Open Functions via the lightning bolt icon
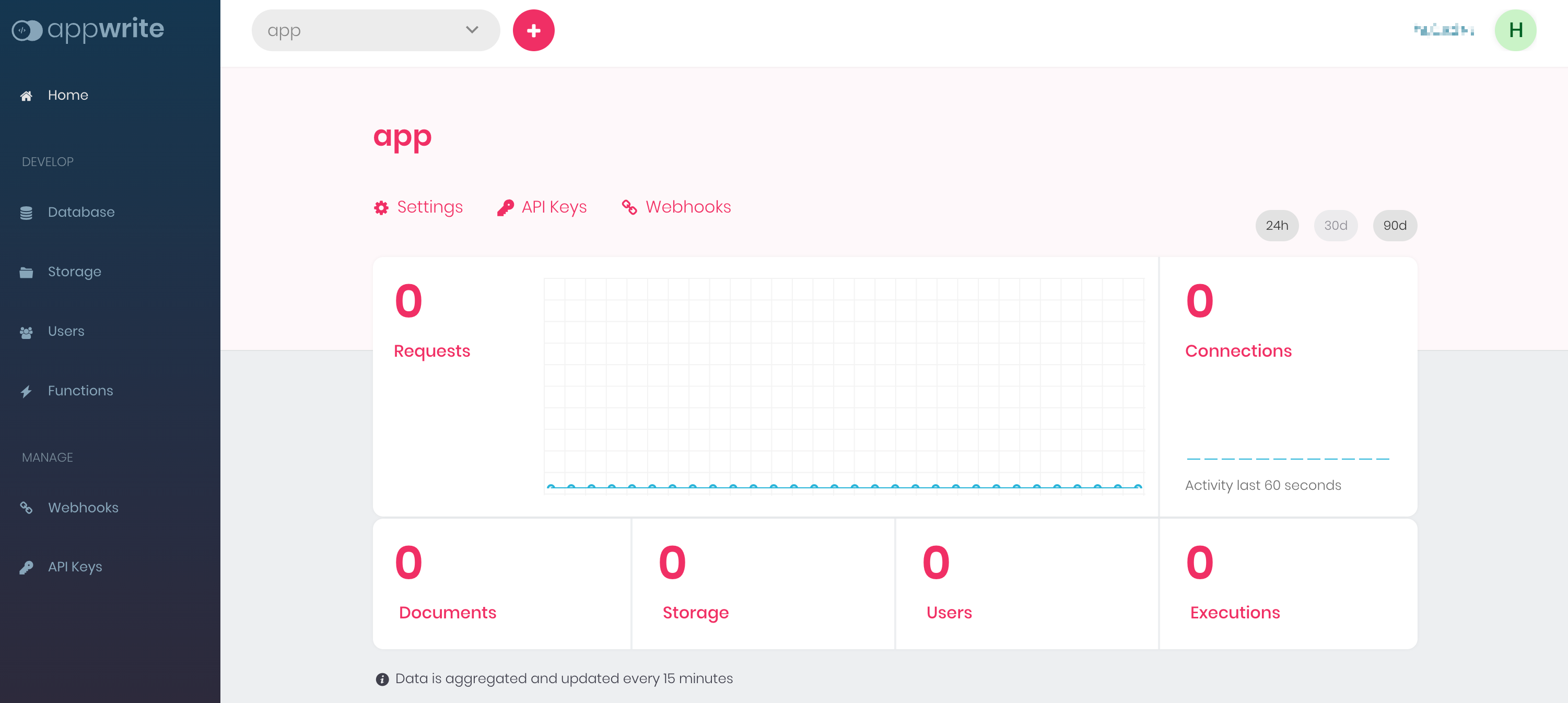 [x=26, y=391]
